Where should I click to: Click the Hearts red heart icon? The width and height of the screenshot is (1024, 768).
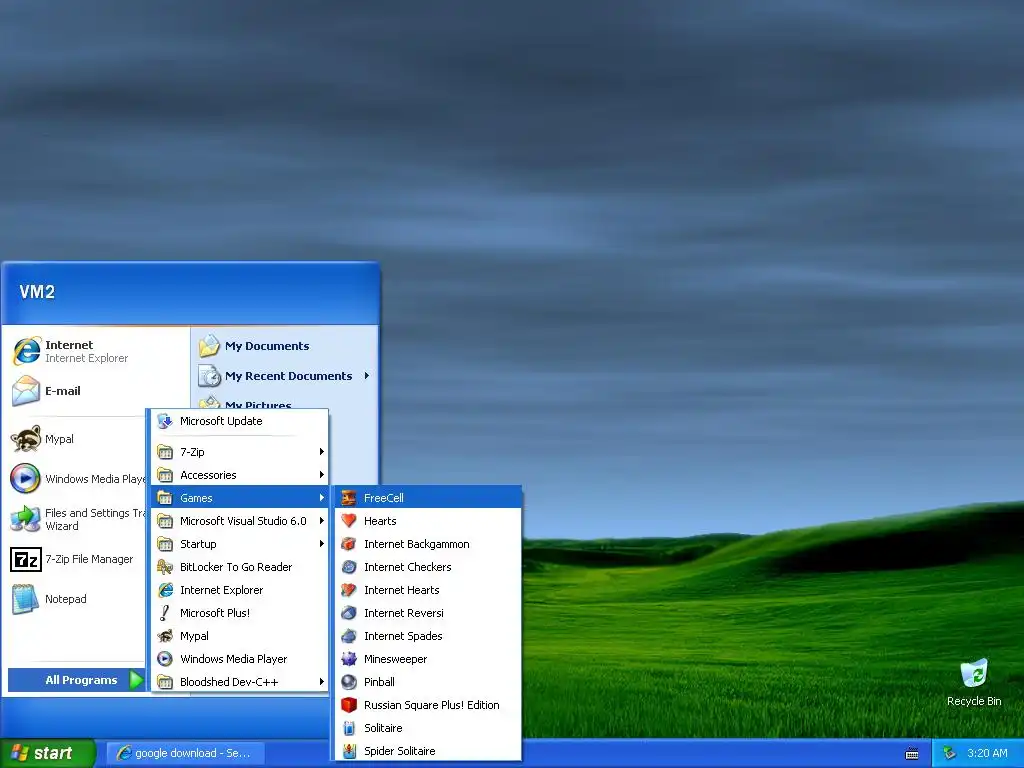tap(349, 520)
